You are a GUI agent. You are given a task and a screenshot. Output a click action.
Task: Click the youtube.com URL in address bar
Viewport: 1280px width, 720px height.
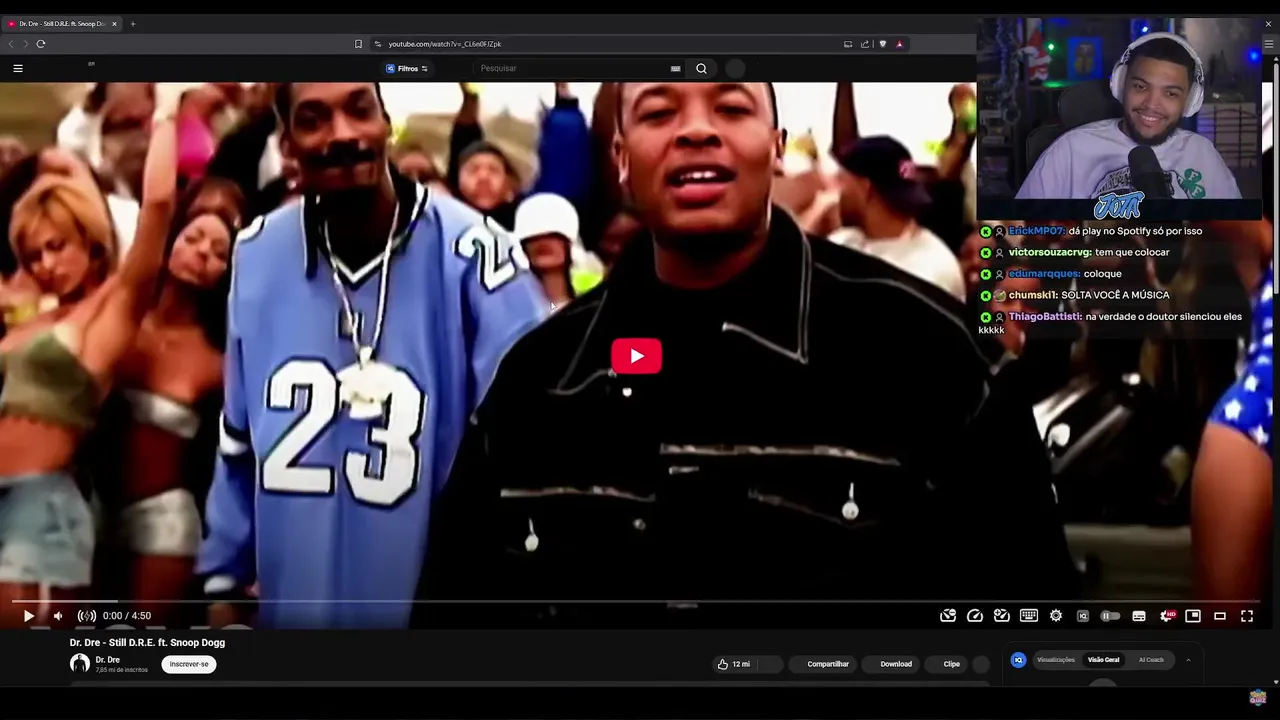pos(445,44)
